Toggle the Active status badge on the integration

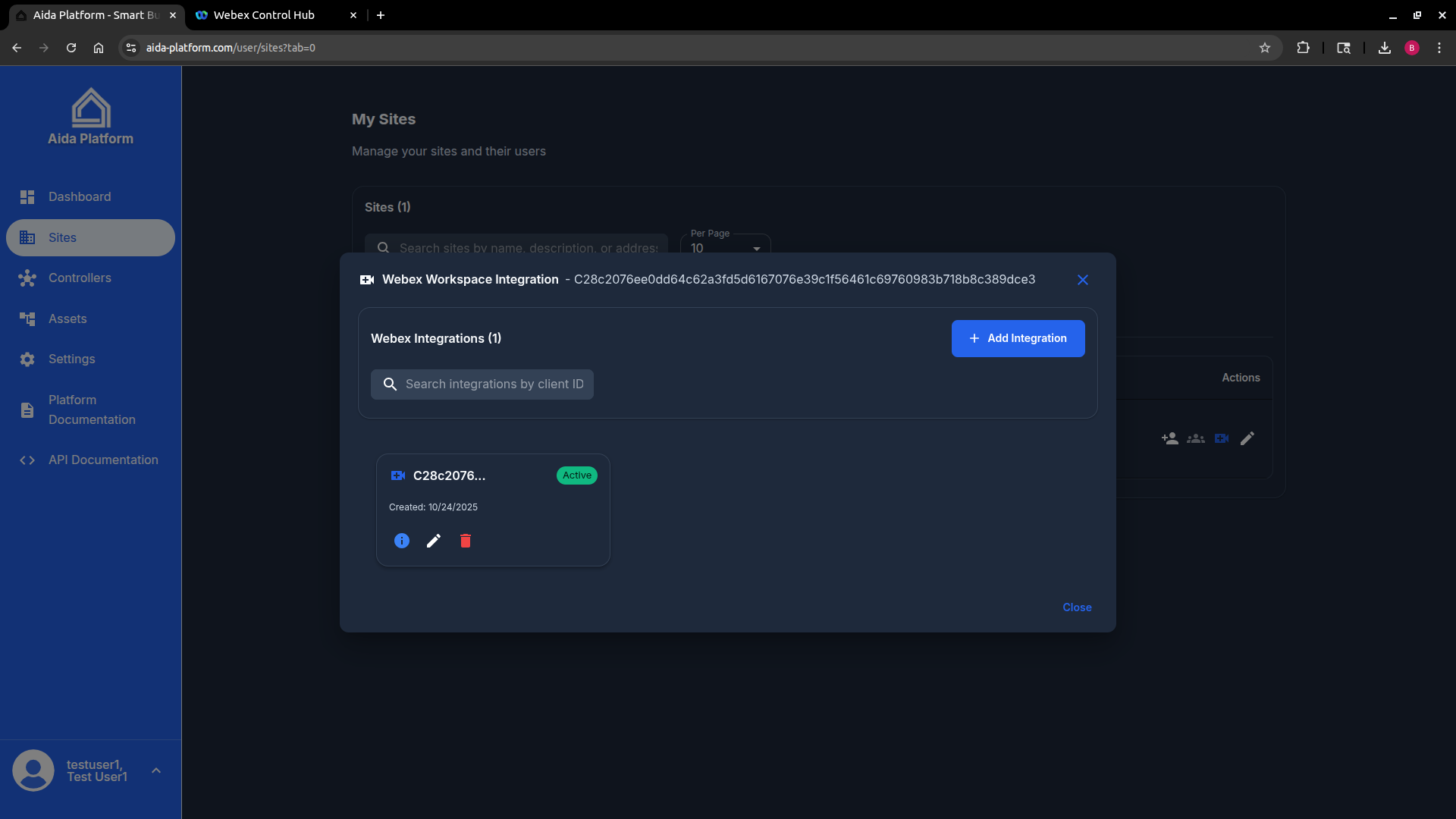tap(576, 475)
